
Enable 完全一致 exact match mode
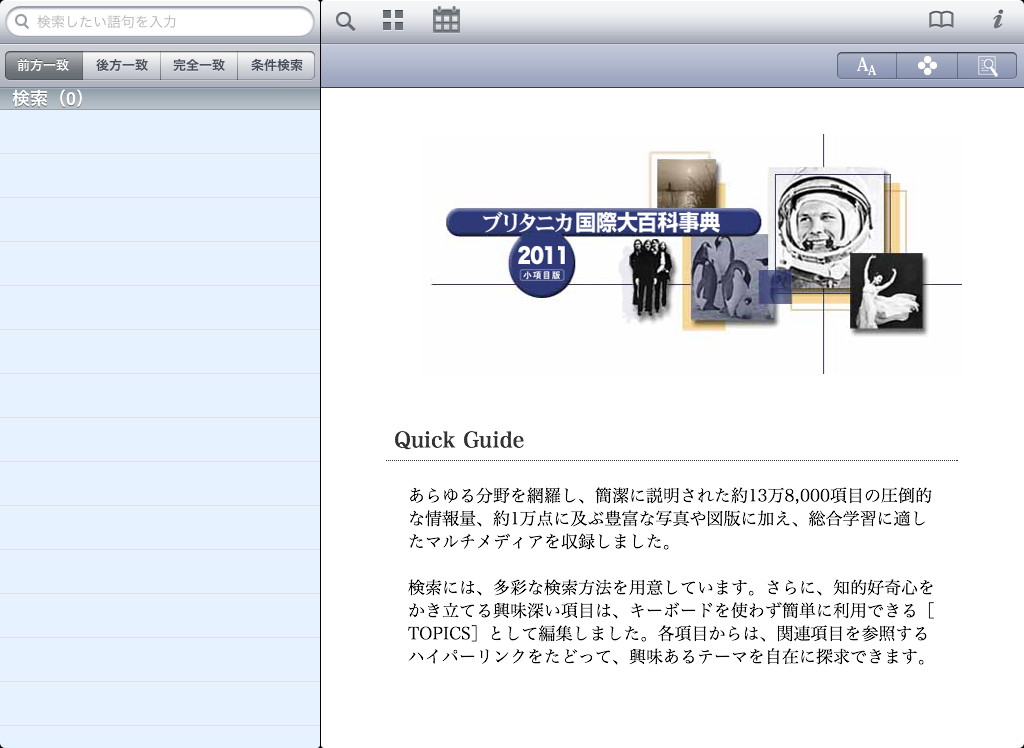(199, 66)
